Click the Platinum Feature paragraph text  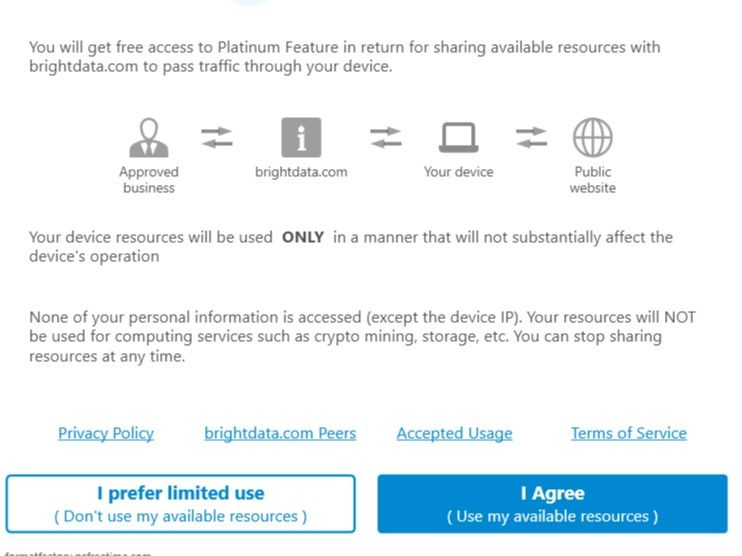tap(344, 57)
